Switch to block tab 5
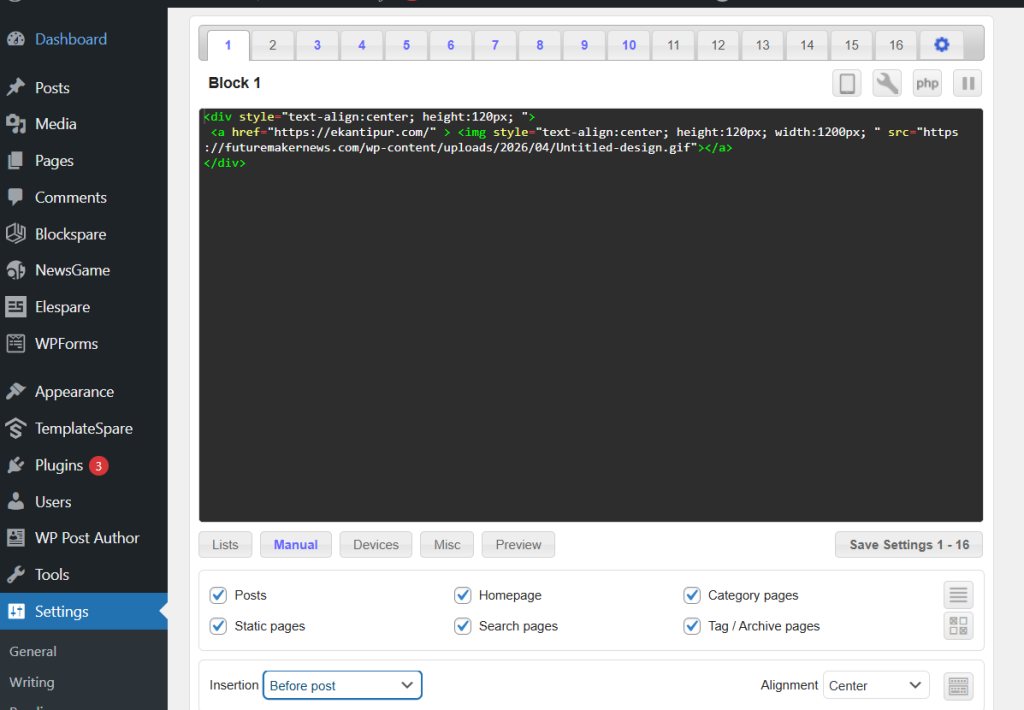 [x=406, y=45]
